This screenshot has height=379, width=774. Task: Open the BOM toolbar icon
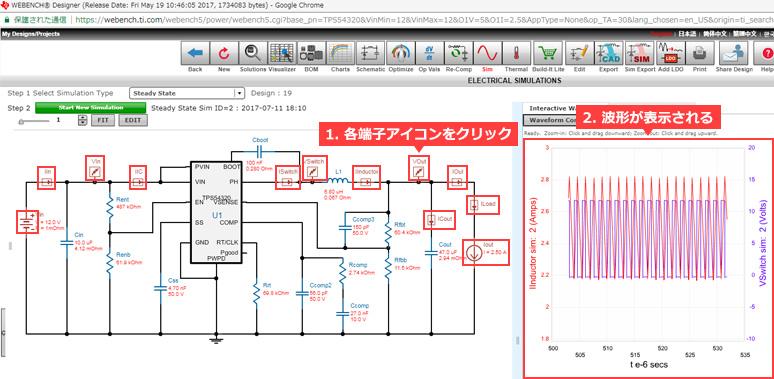point(311,53)
